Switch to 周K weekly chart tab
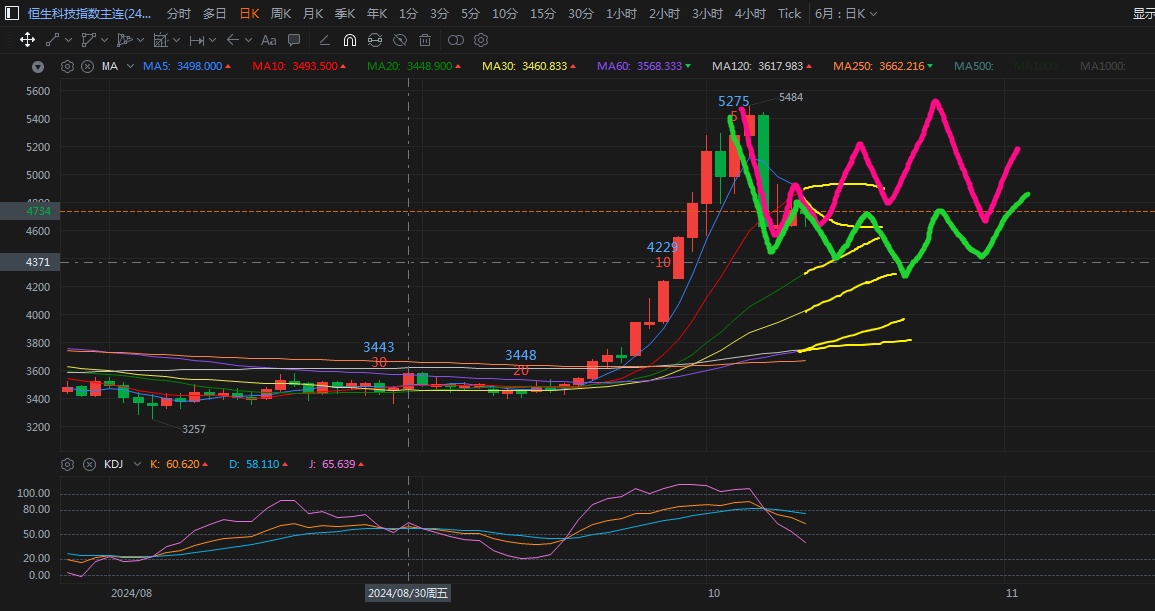This screenshot has width=1155, height=611. pyautogui.click(x=281, y=14)
